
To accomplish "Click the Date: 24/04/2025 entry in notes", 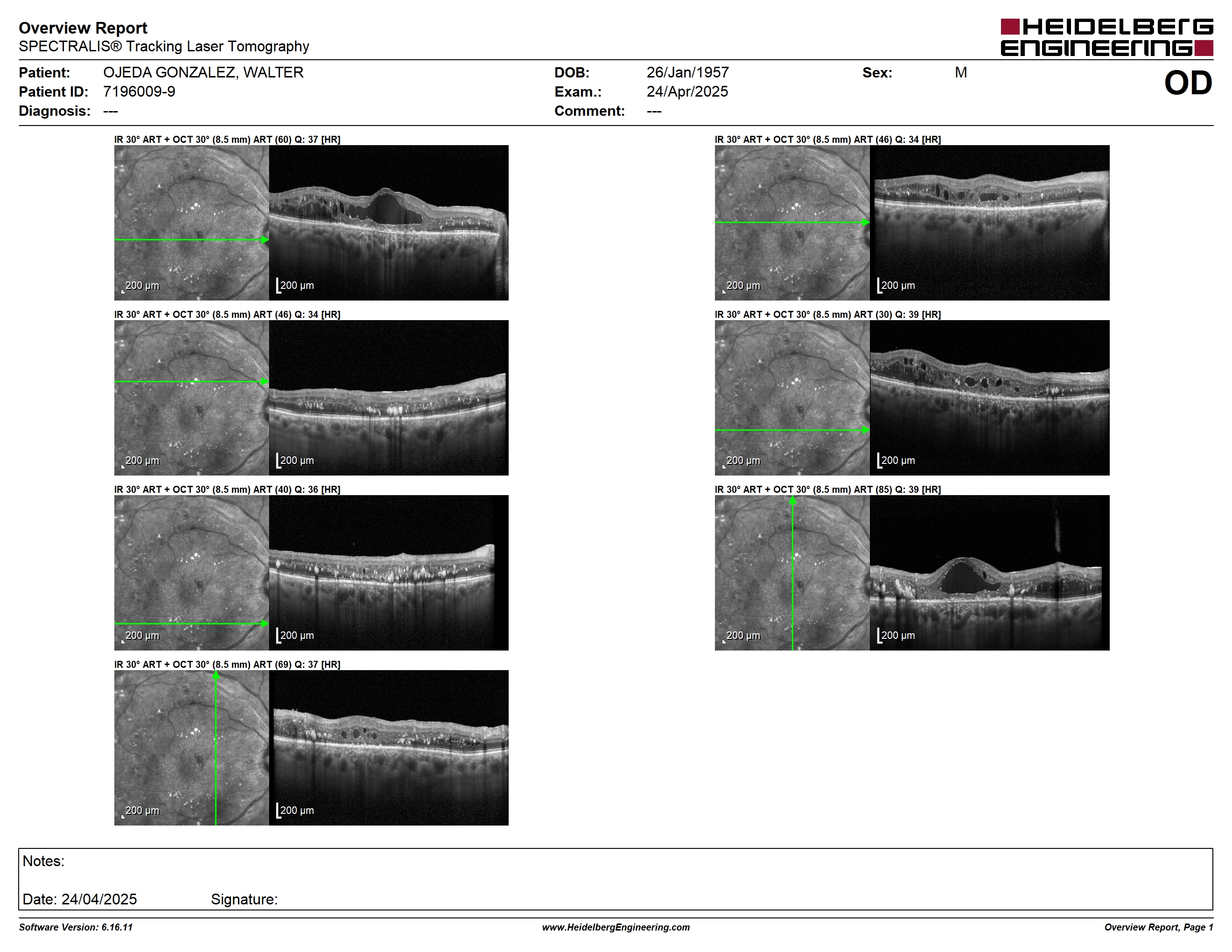I will pyautogui.click(x=79, y=900).
